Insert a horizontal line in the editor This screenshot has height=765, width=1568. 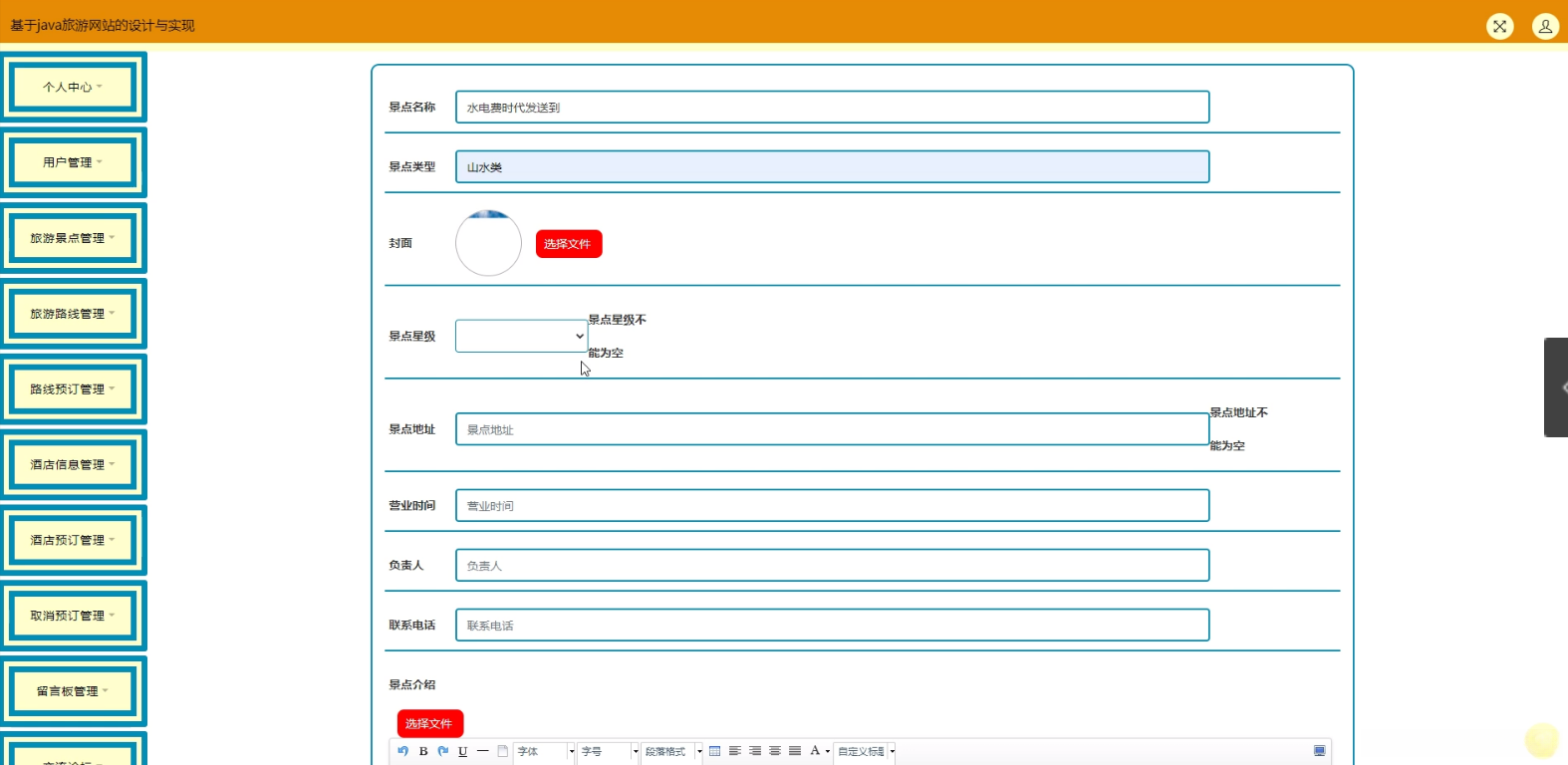pos(483,751)
